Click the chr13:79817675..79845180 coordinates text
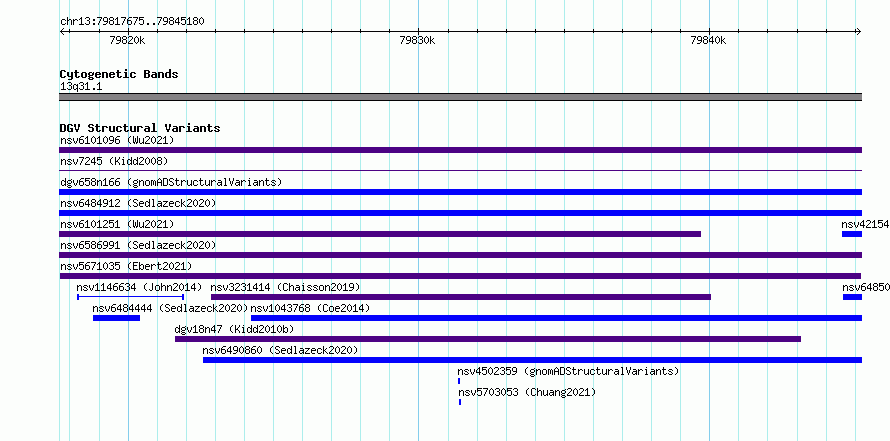Screen dimensions: 890x441 pos(132,22)
